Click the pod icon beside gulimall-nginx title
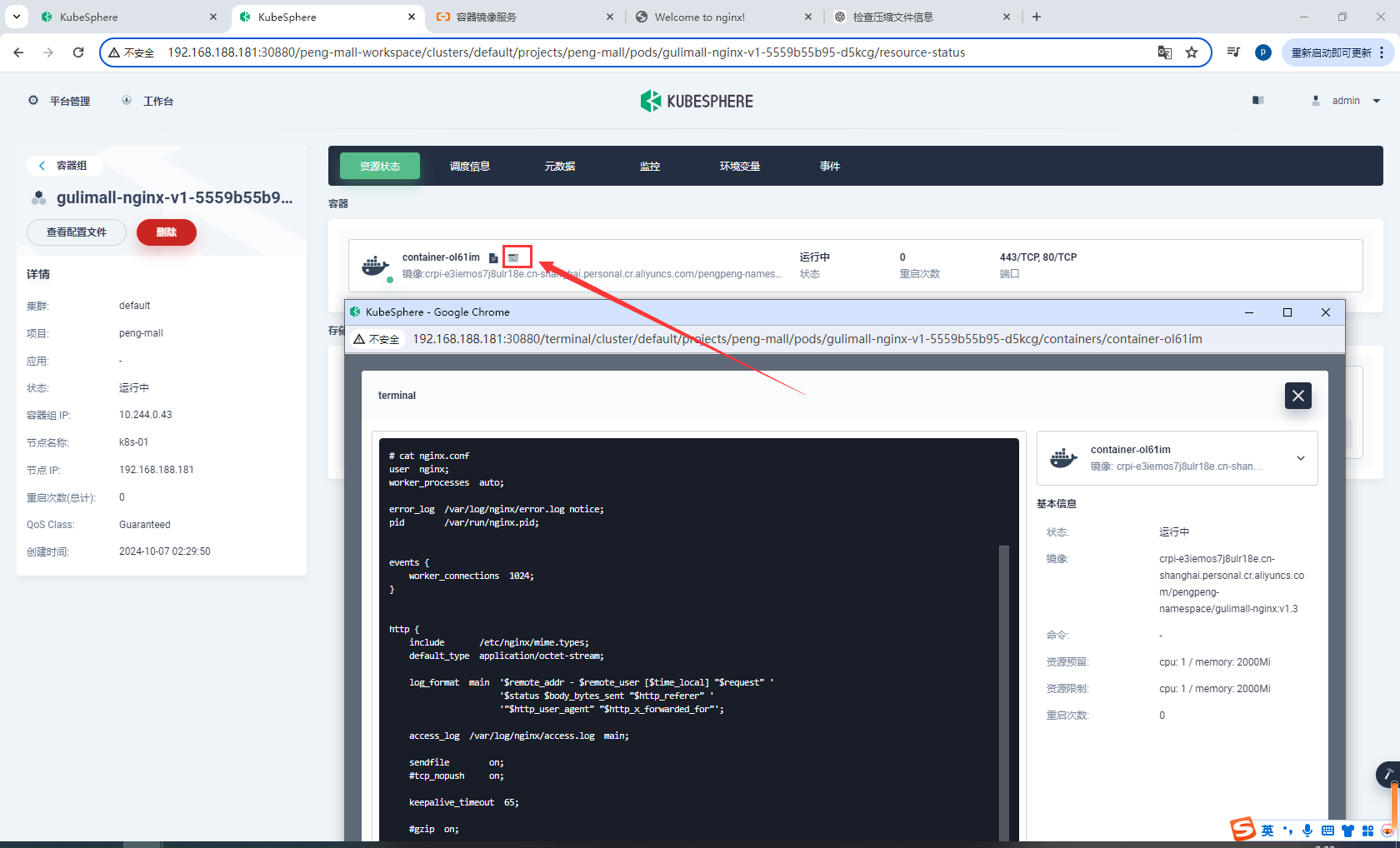 click(38, 197)
